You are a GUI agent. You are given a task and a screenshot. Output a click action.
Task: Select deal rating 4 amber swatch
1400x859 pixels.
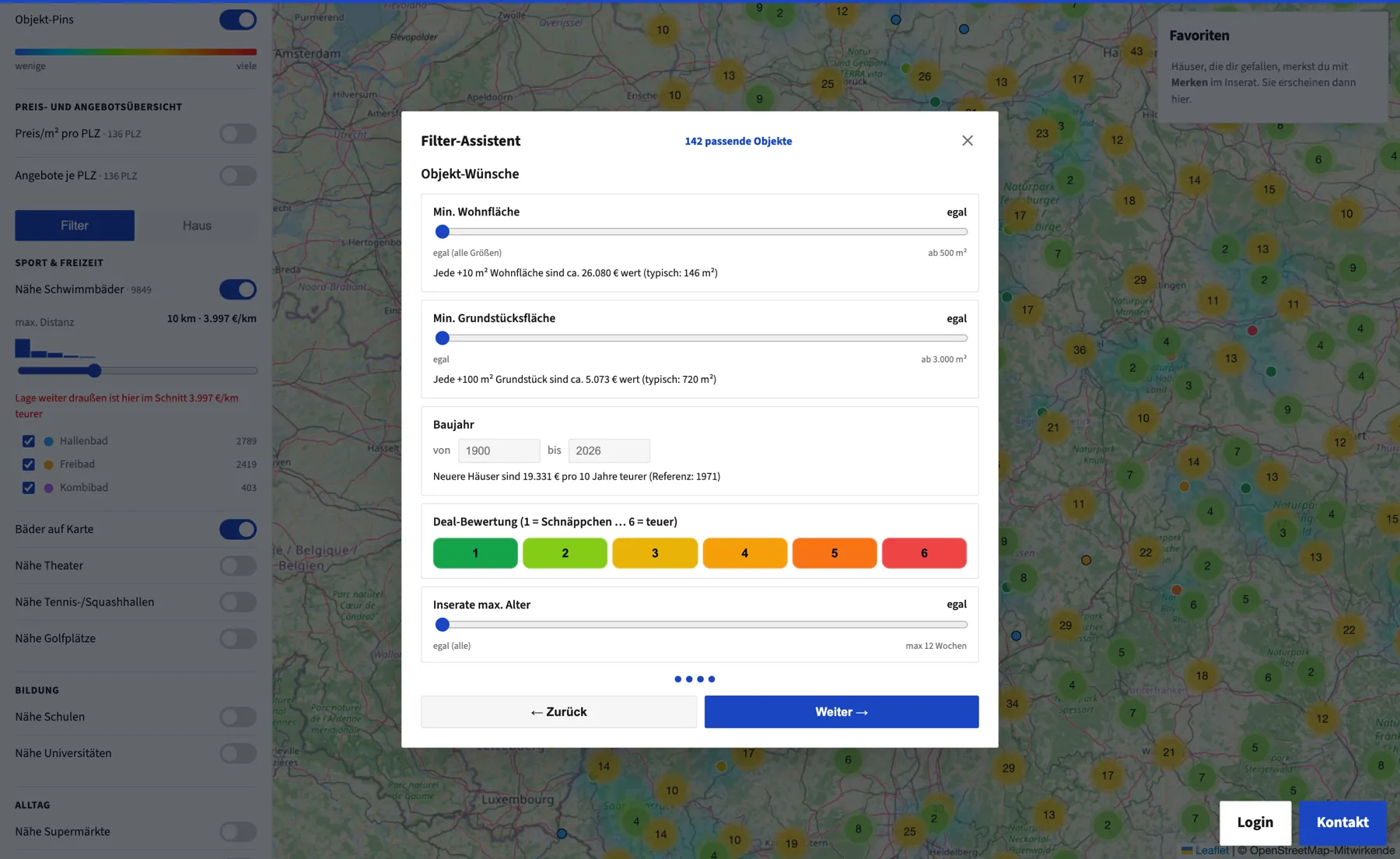point(745,553)
